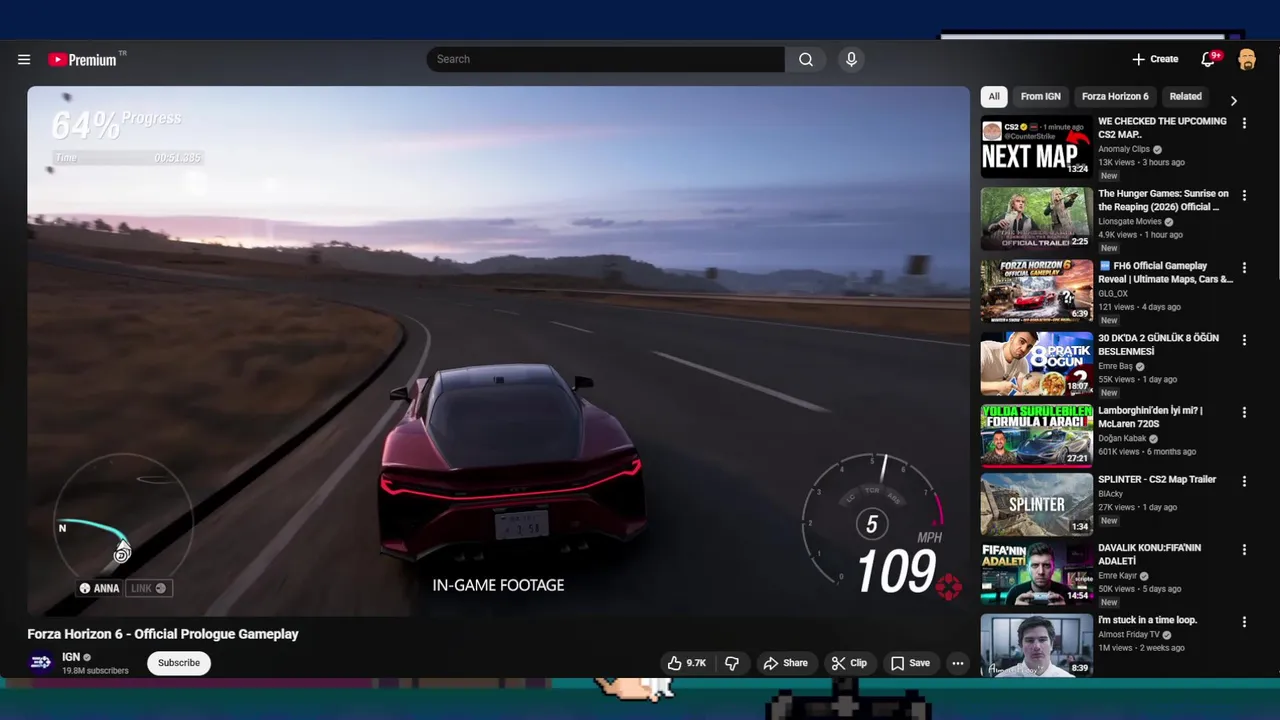This screenshot has height=720, width=1280.
Task: Open title SPLINTER - CS2 Map Trailer
Action: [x=1157, y=479]
